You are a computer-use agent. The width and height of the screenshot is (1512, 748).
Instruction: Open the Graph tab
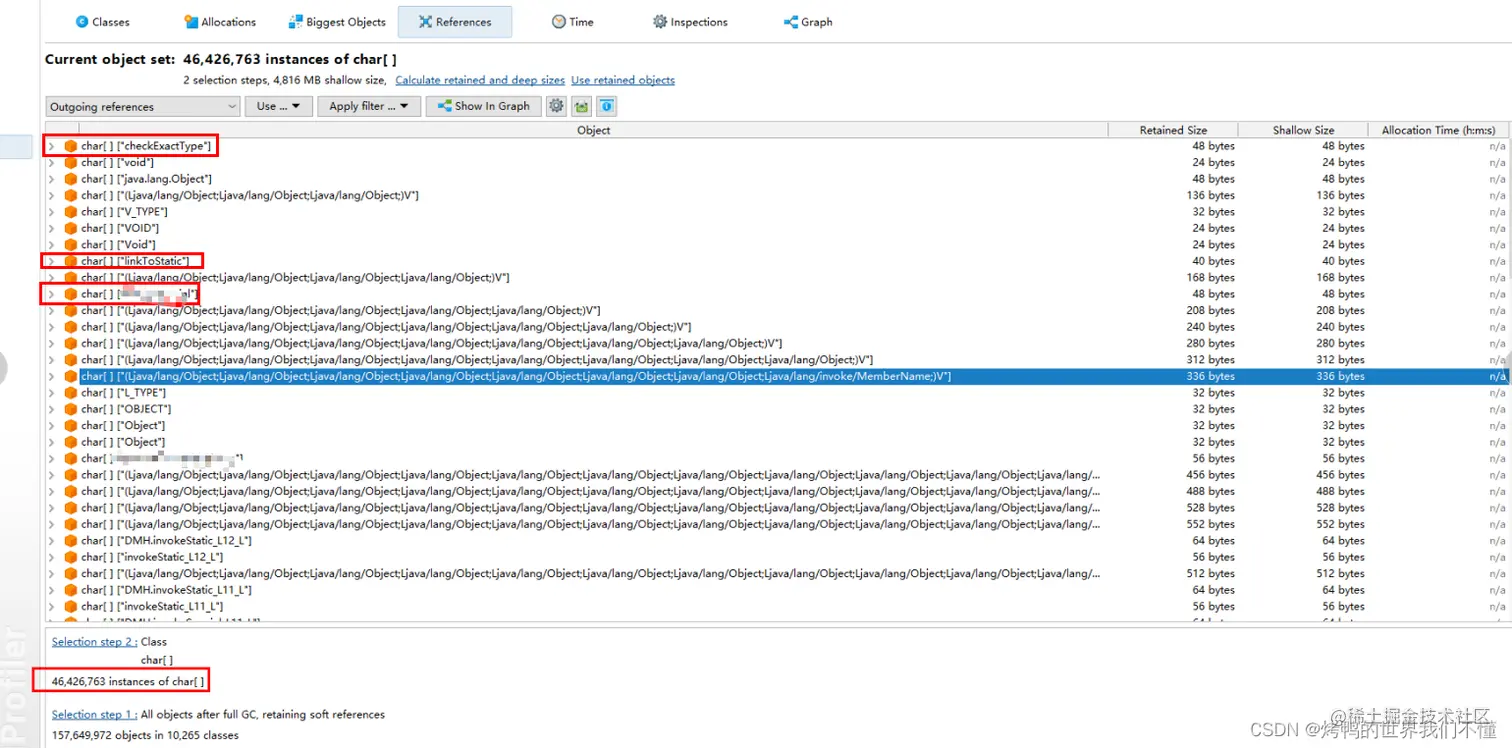[808, 22]
